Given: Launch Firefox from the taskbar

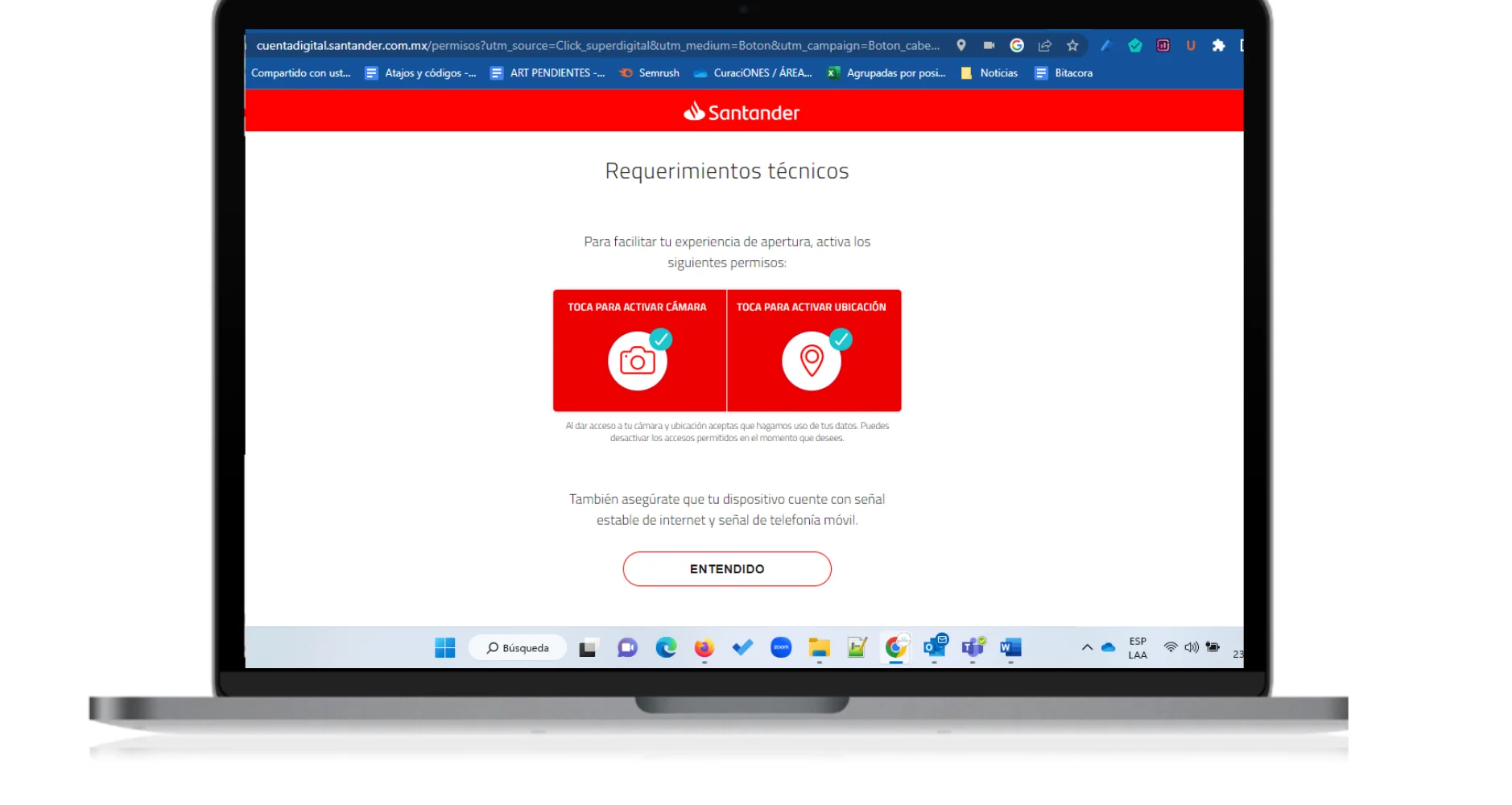Looking at the screenshot, I should pyautogui.click(x=704, y=648).
